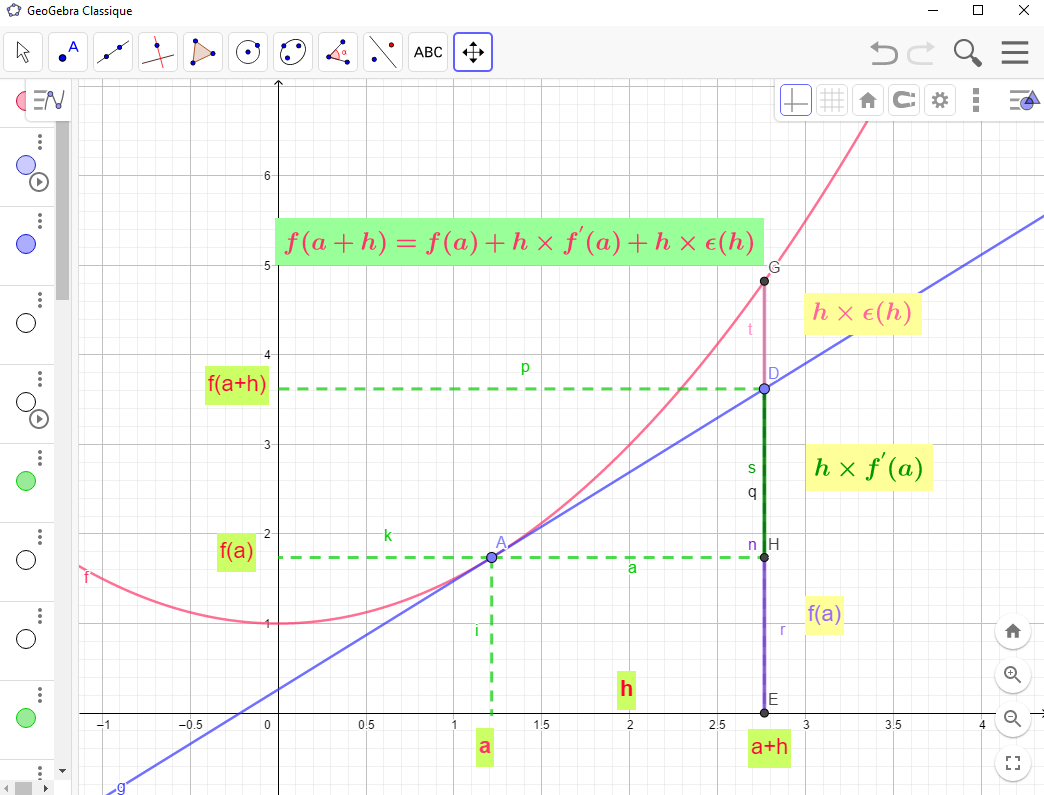Click the round home button above zoom in
The image size is (1044, 795).
click(x=1013, y=631)
